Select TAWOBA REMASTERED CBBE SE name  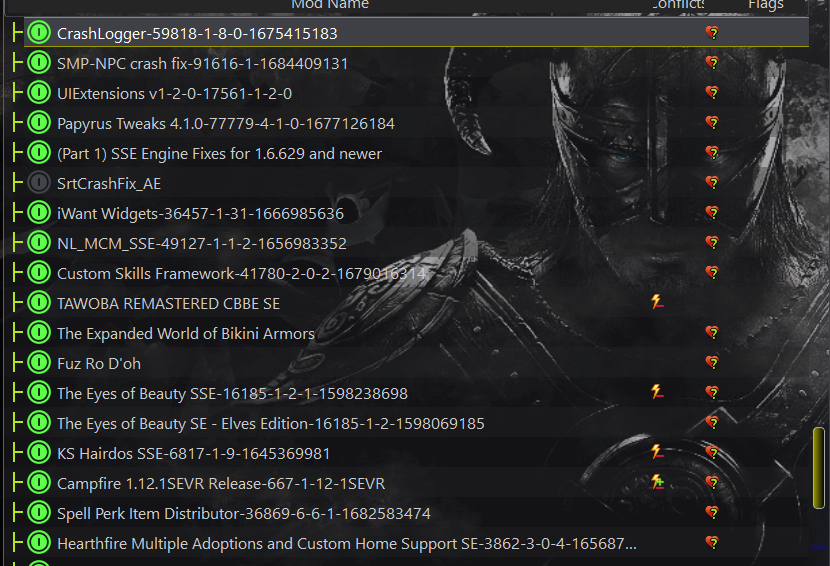point(168,304)
